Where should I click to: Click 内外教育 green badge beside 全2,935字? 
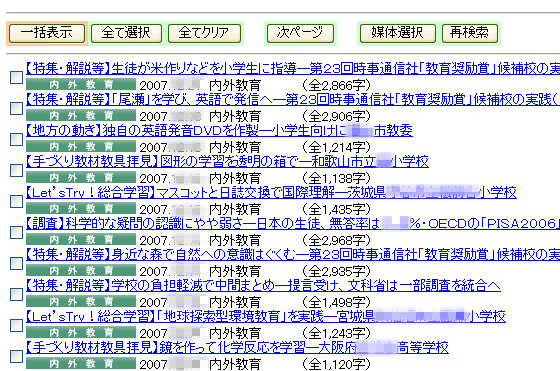pos(81,271)
